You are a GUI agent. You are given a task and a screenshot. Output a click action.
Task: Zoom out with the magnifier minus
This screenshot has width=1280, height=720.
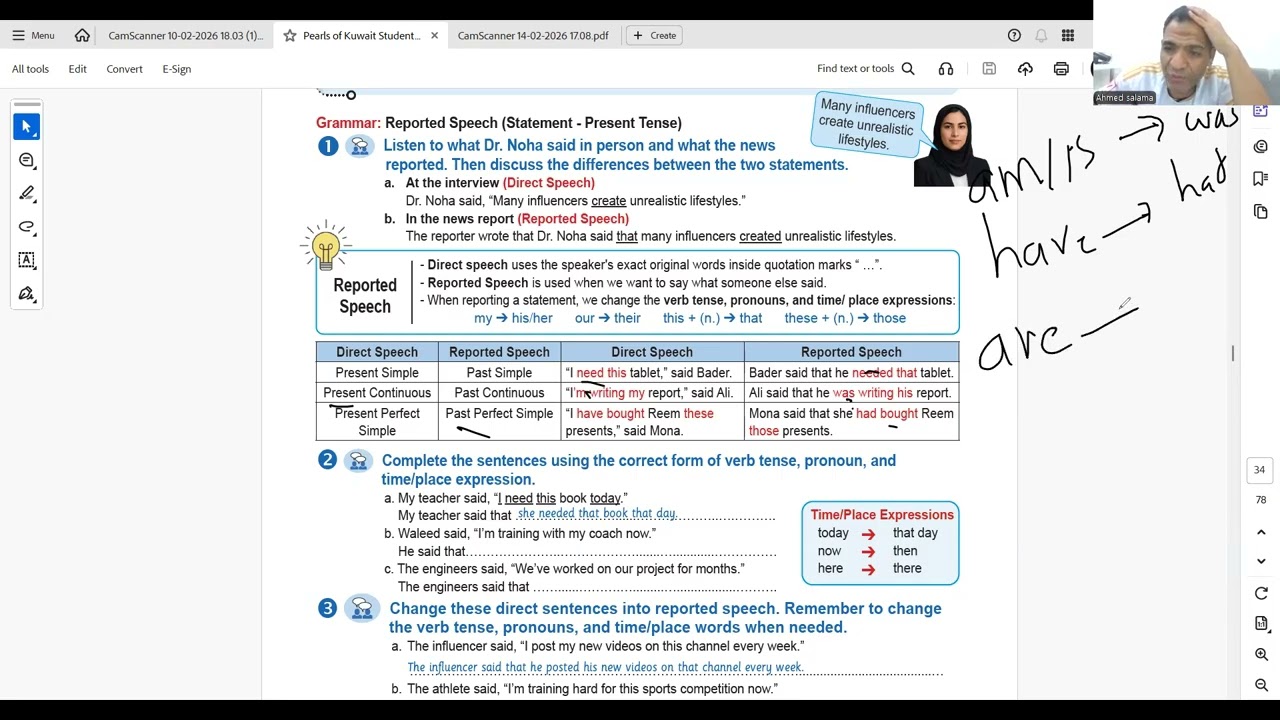[1261, 686]
